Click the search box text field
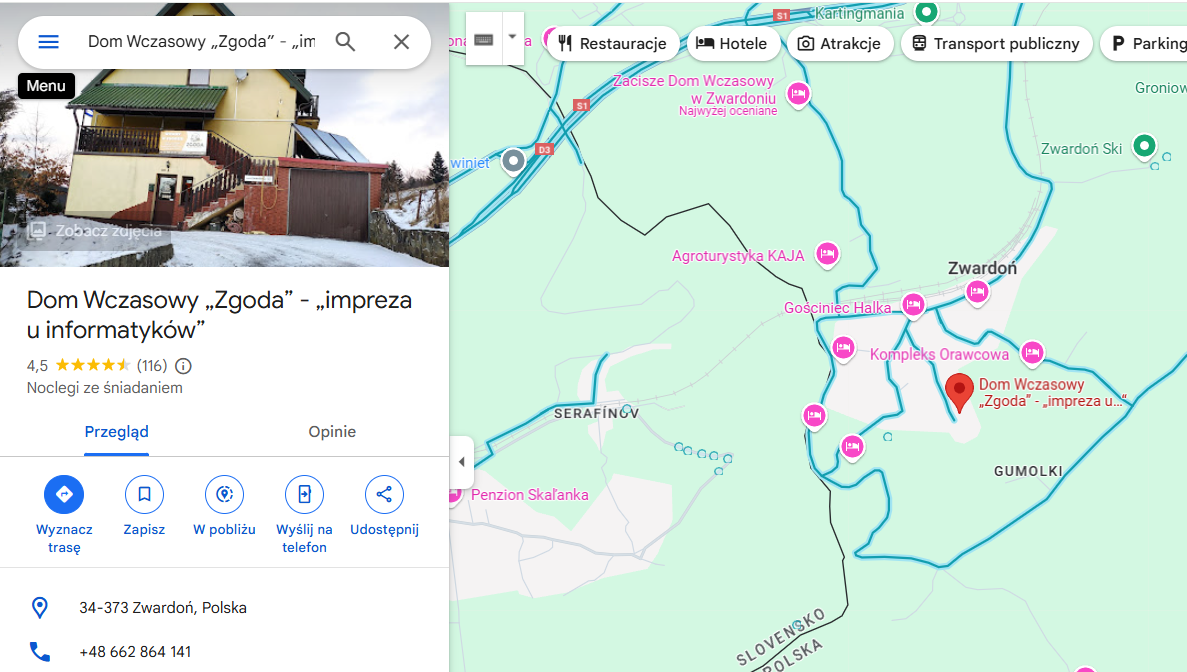 201,42
